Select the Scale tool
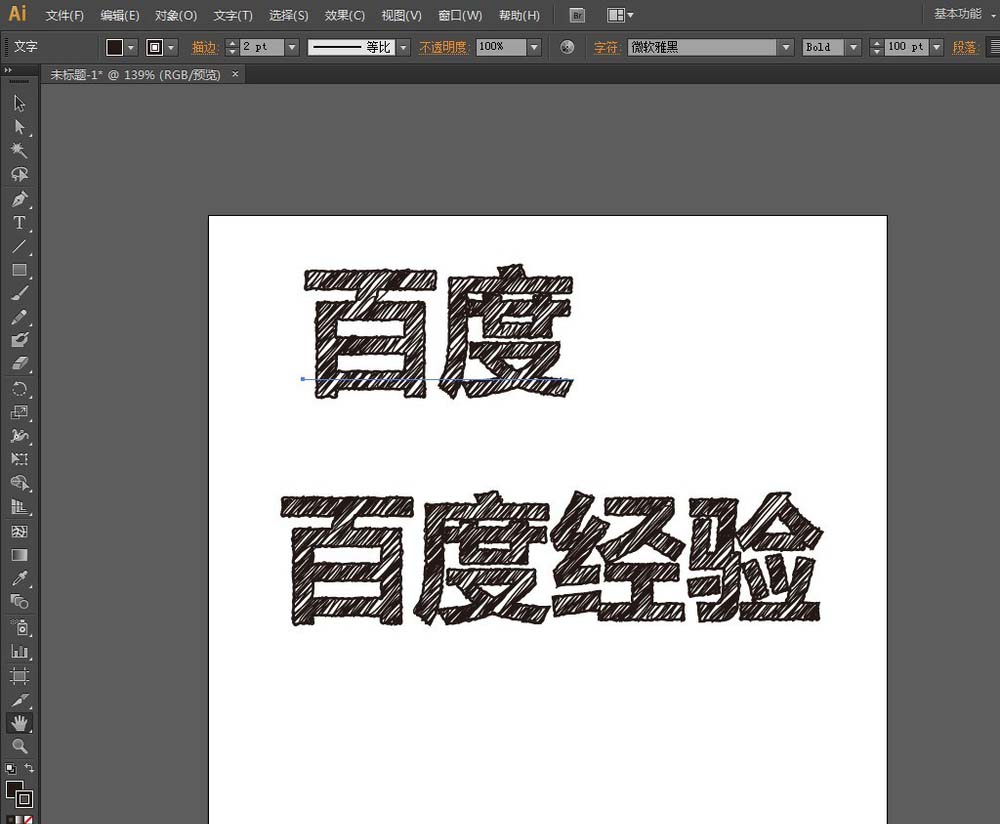This screenshot has height=824, width=1000. (19, 412)
